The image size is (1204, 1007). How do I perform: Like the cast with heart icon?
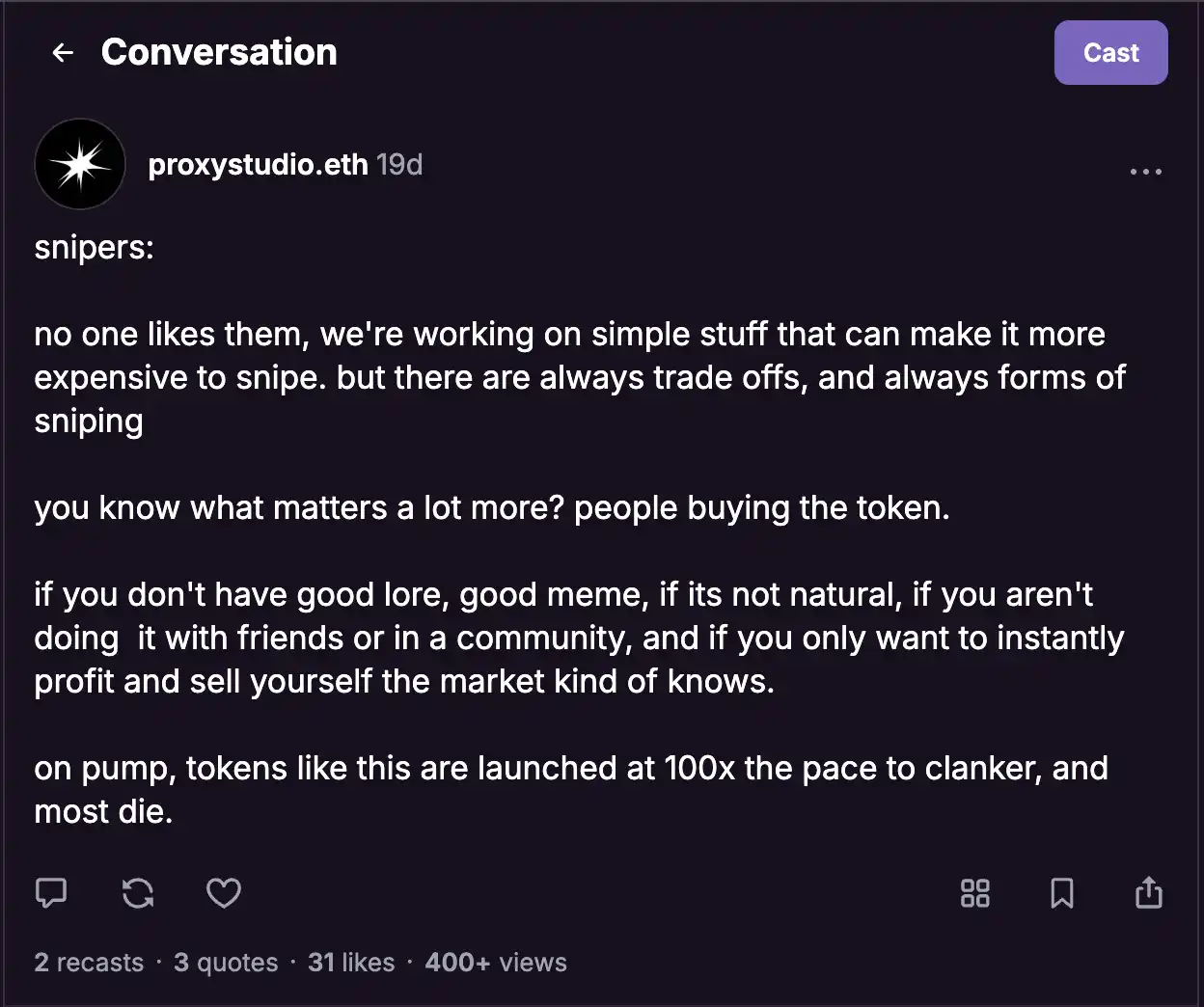tap(224, 893)
